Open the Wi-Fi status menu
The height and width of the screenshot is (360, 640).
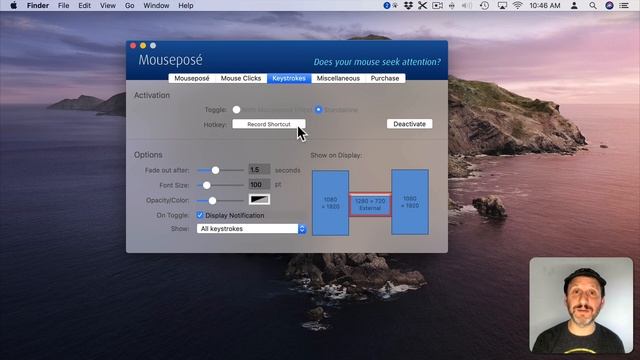pos(518,5)
